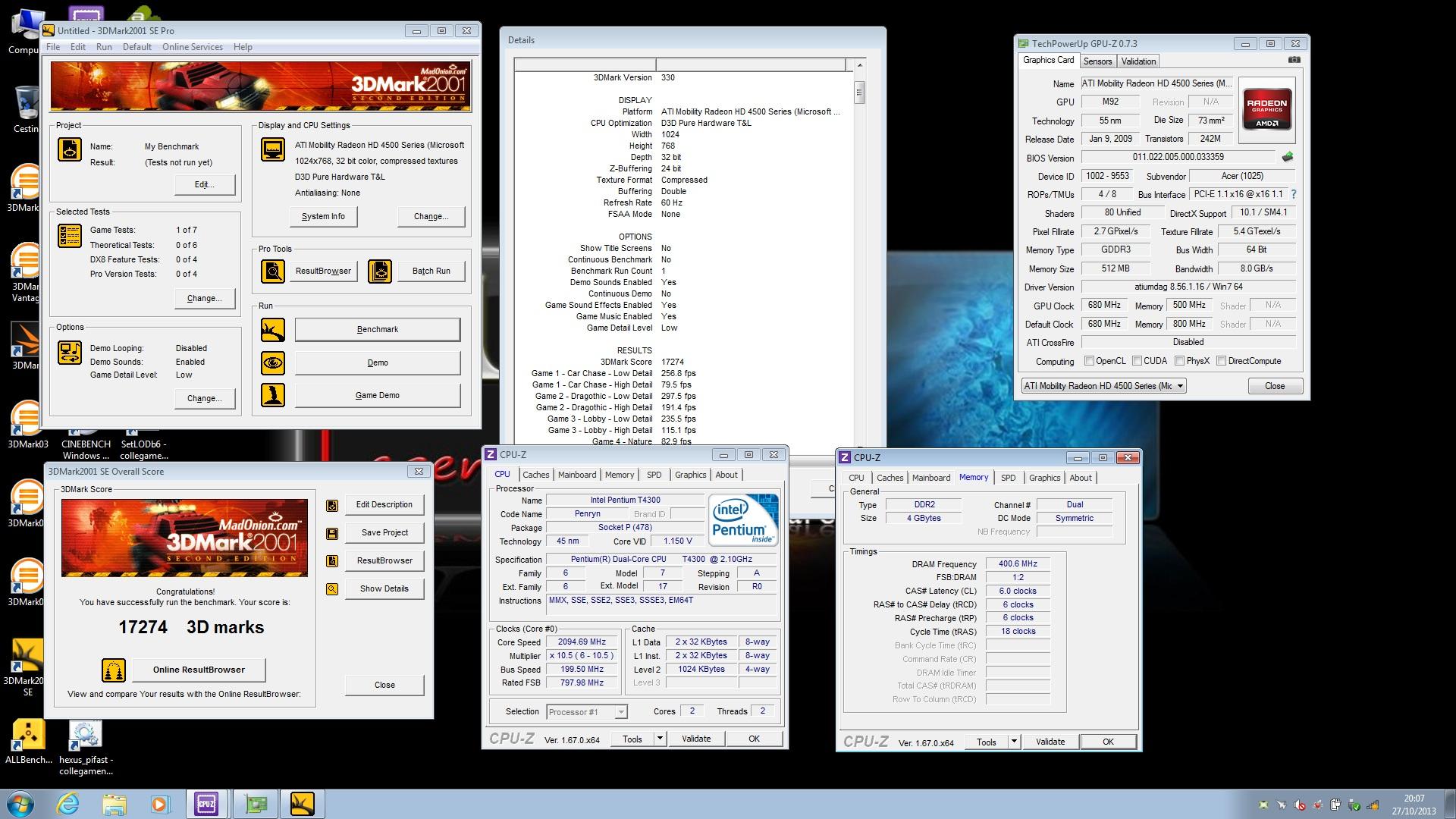Image resolution: width=1456 pixels, height=819 pixels.
Task: Click the Change... button under Display settings
Action: coord(431,217)
